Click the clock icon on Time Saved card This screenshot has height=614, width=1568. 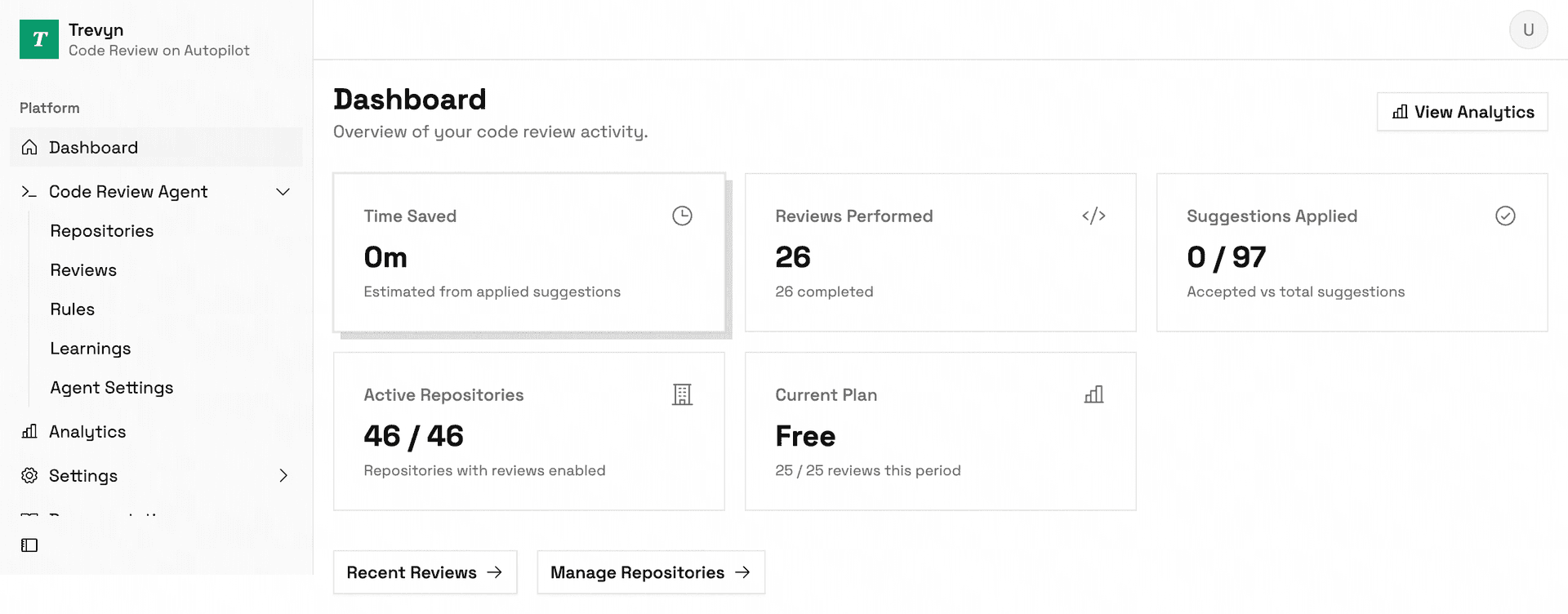(x=682, y=216)
